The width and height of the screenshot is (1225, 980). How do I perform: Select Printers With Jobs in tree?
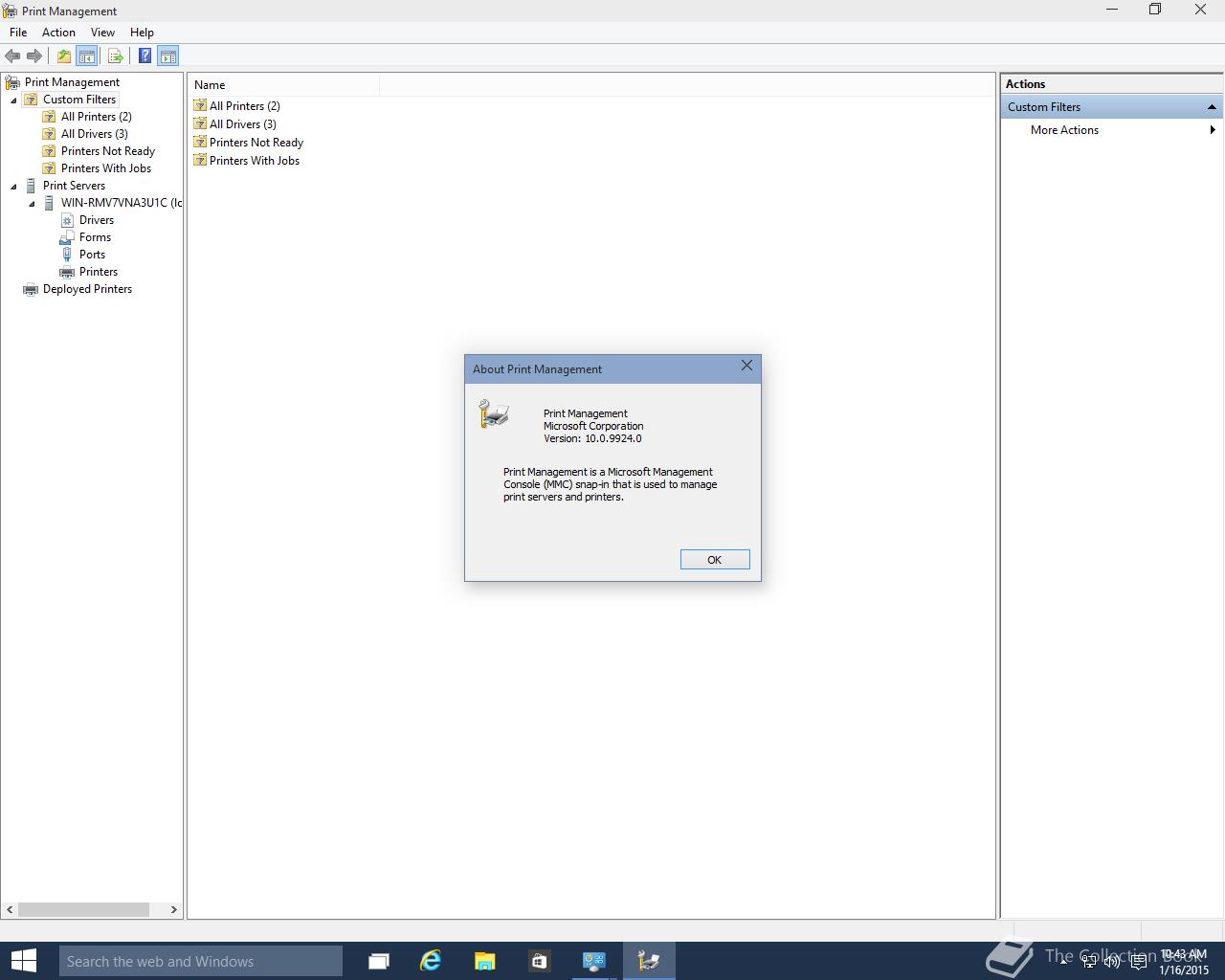tap(105, 168)
